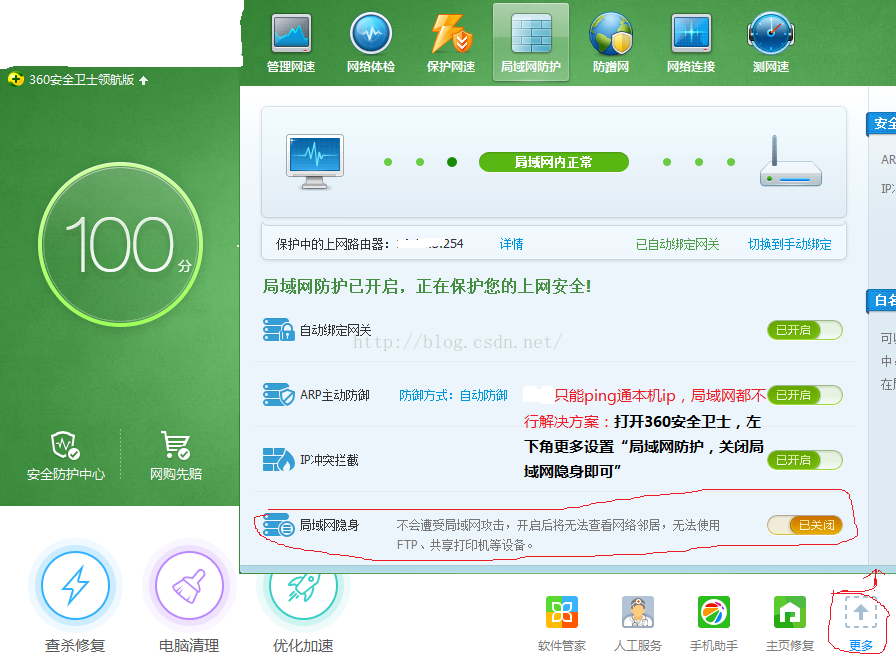Open the 防蹭网 tool
Viewport: 896px width, 662px height.
(611, 44)
